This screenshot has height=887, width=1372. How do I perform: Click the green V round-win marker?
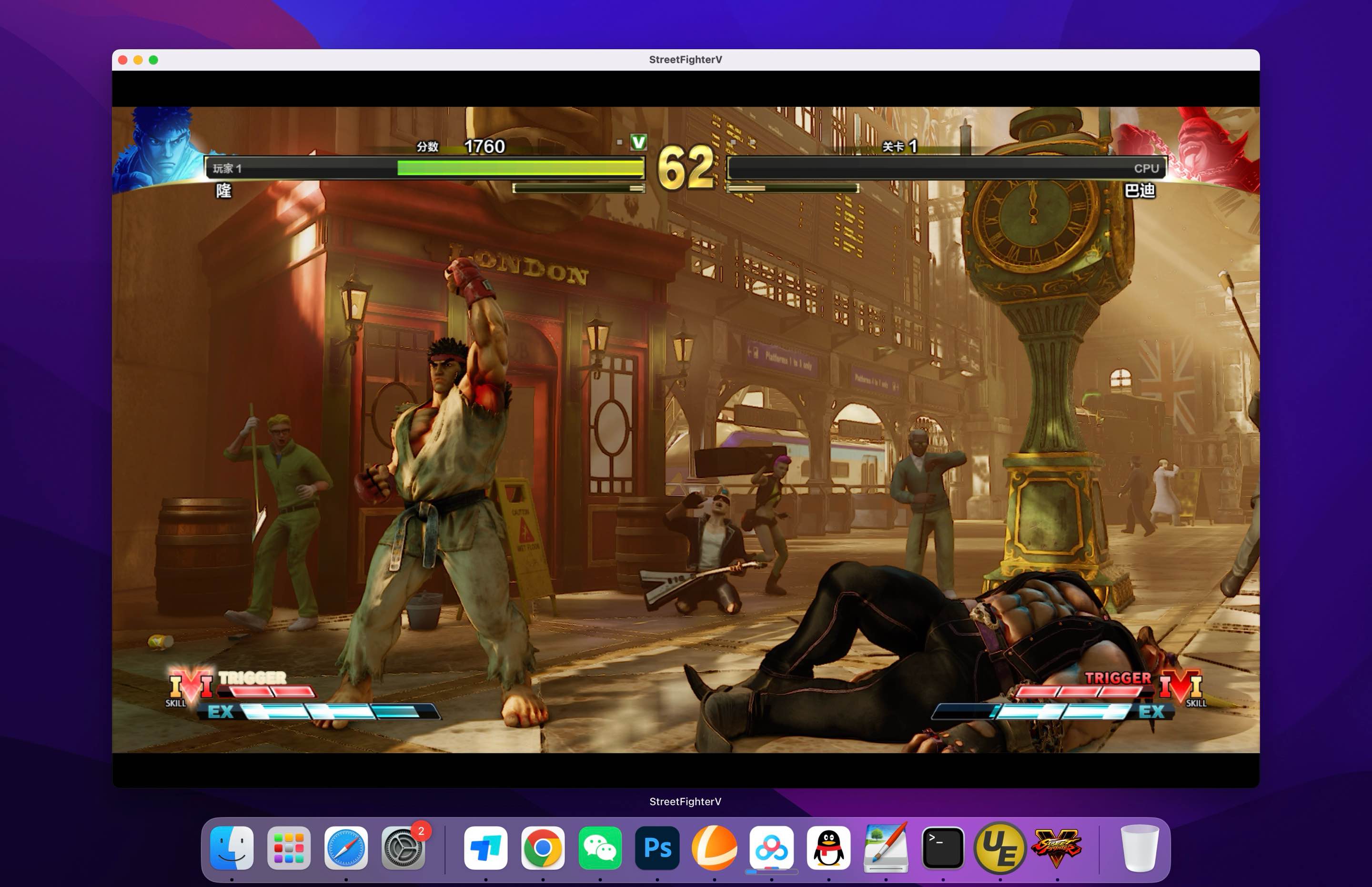[638, 141]
